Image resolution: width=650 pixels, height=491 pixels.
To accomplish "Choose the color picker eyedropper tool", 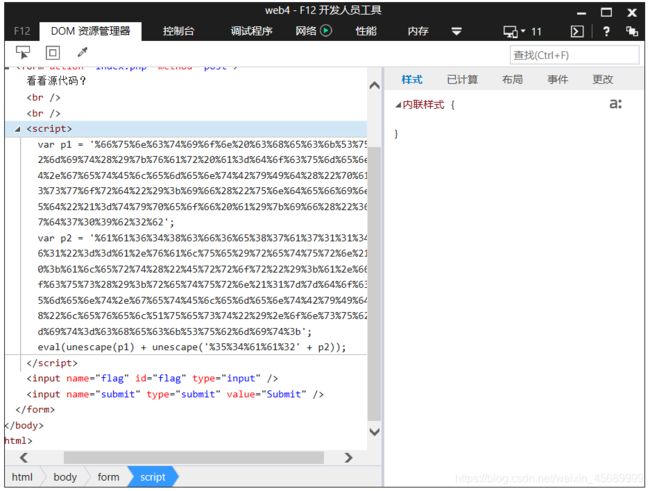I will [x=82, y=52].
